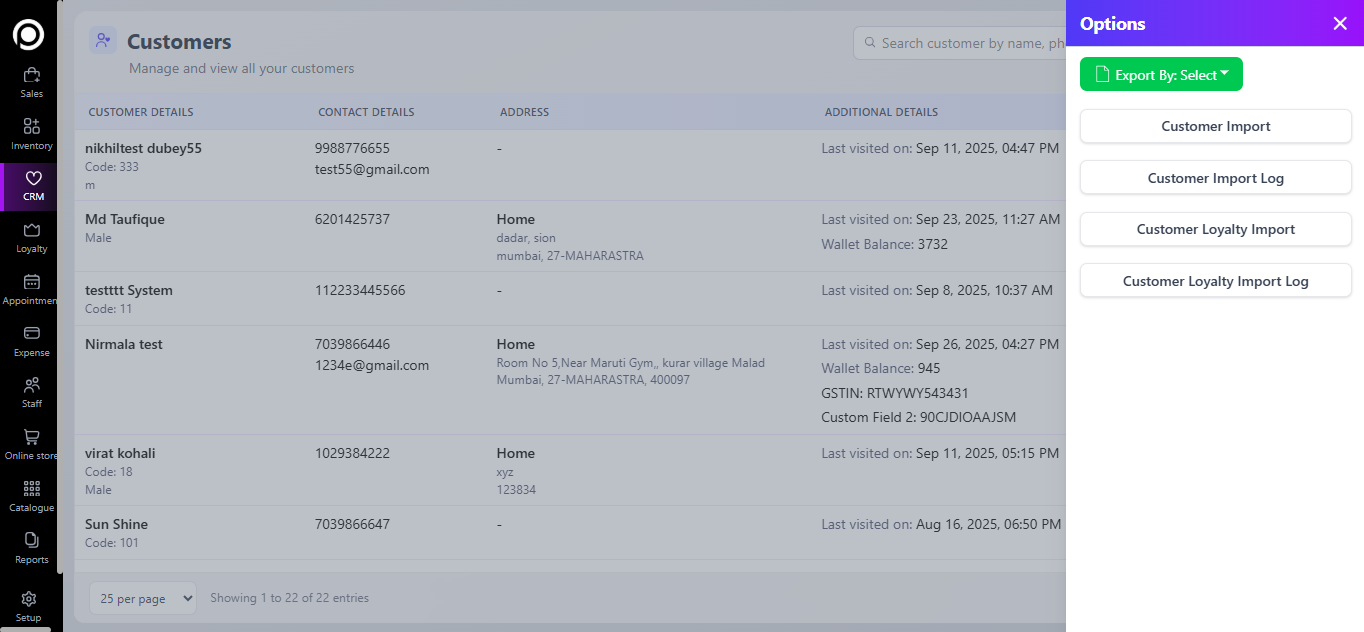
Task: Open the 25 per page dropdown
Action: tap(143, 598)
